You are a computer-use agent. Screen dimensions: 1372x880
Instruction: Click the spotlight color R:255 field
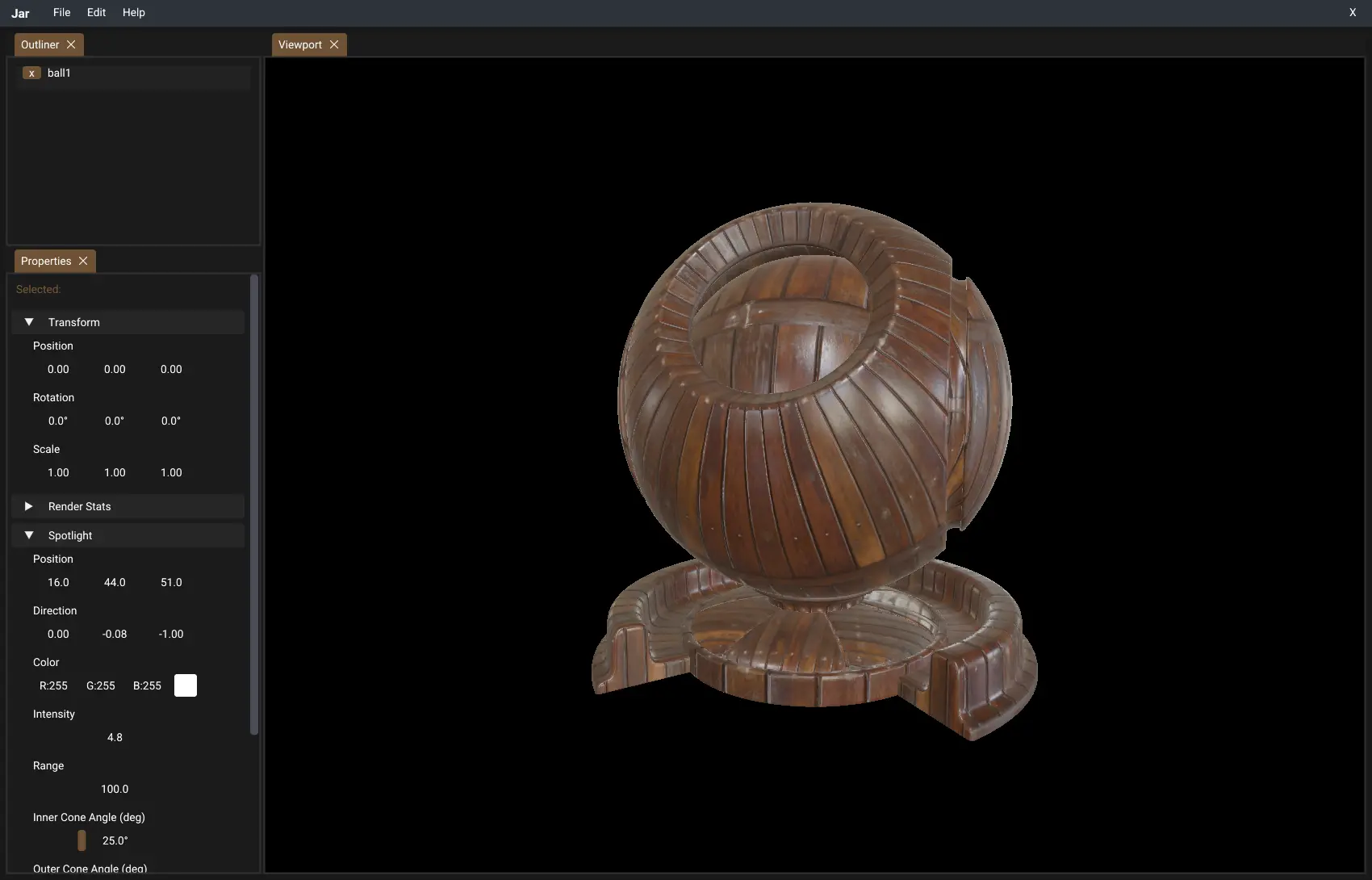pyautogui.click(x=54, y=685)
